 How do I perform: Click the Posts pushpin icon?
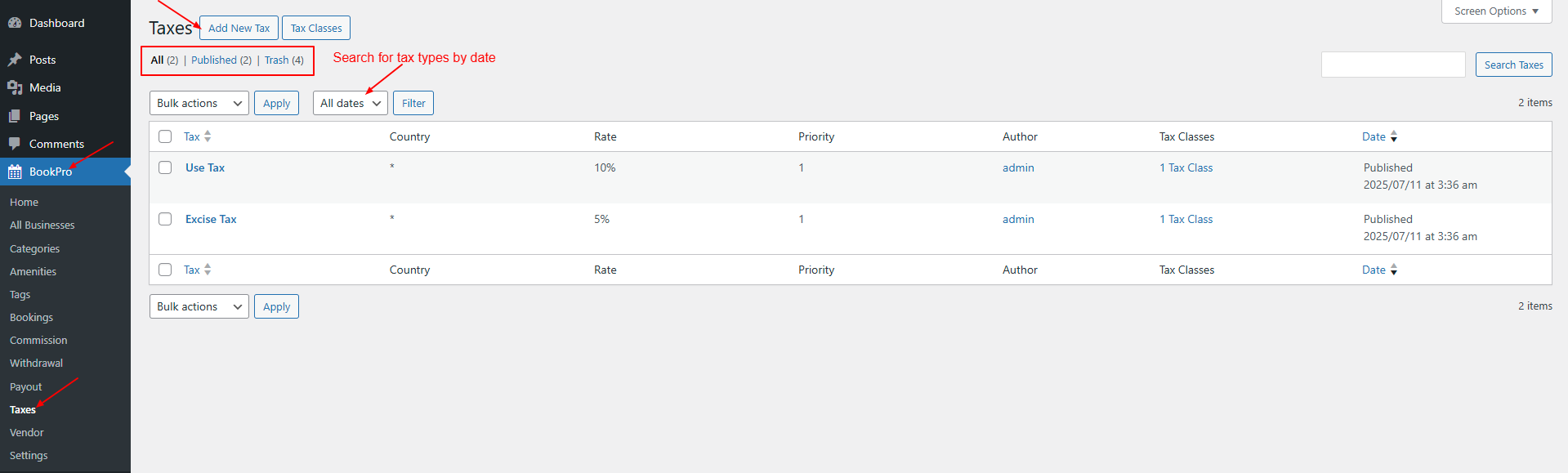[15, 60]
